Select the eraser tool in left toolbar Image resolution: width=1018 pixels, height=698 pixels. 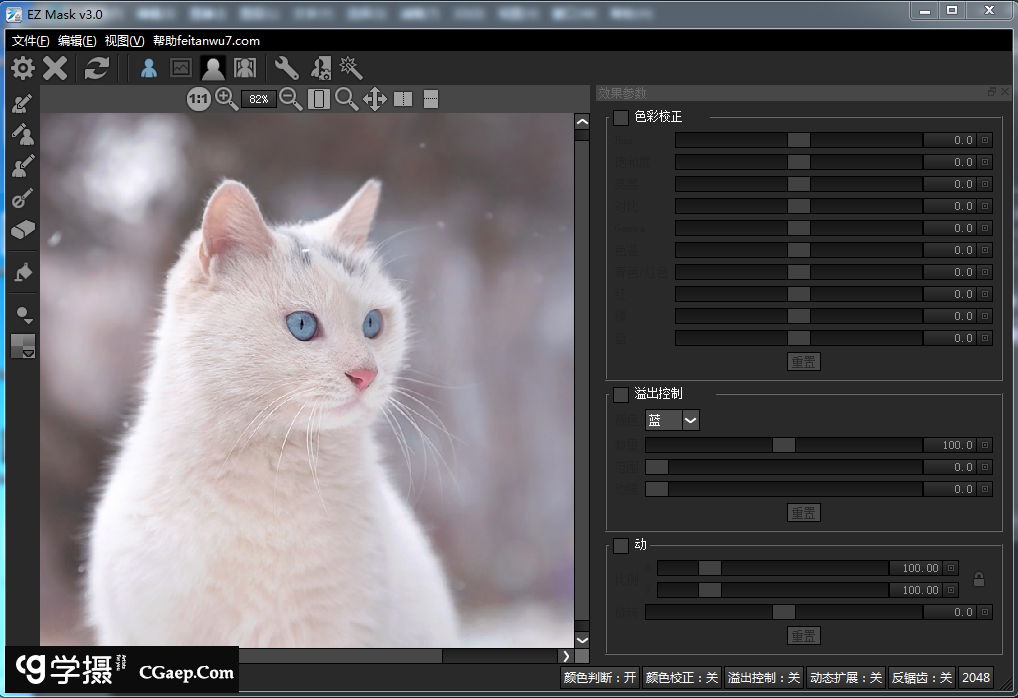(23, 230)
